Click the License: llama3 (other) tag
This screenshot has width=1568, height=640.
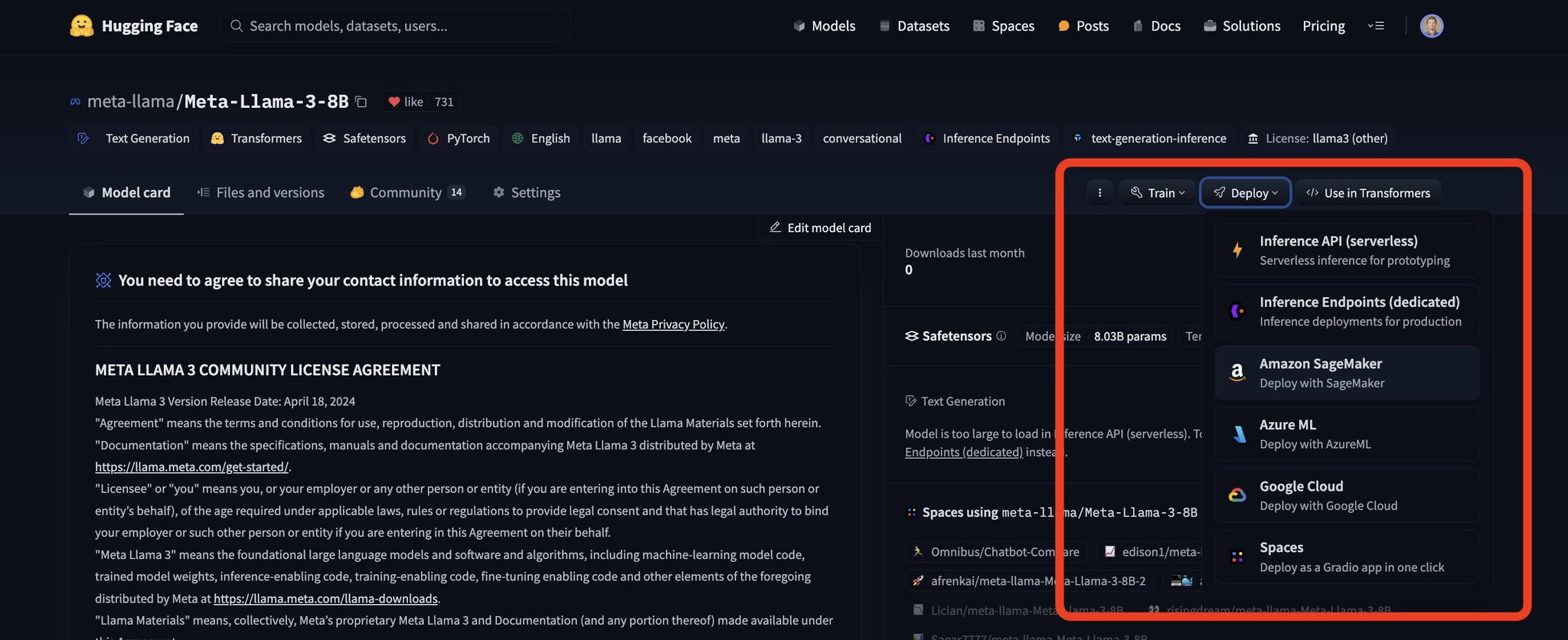(x=1318, y=139)
